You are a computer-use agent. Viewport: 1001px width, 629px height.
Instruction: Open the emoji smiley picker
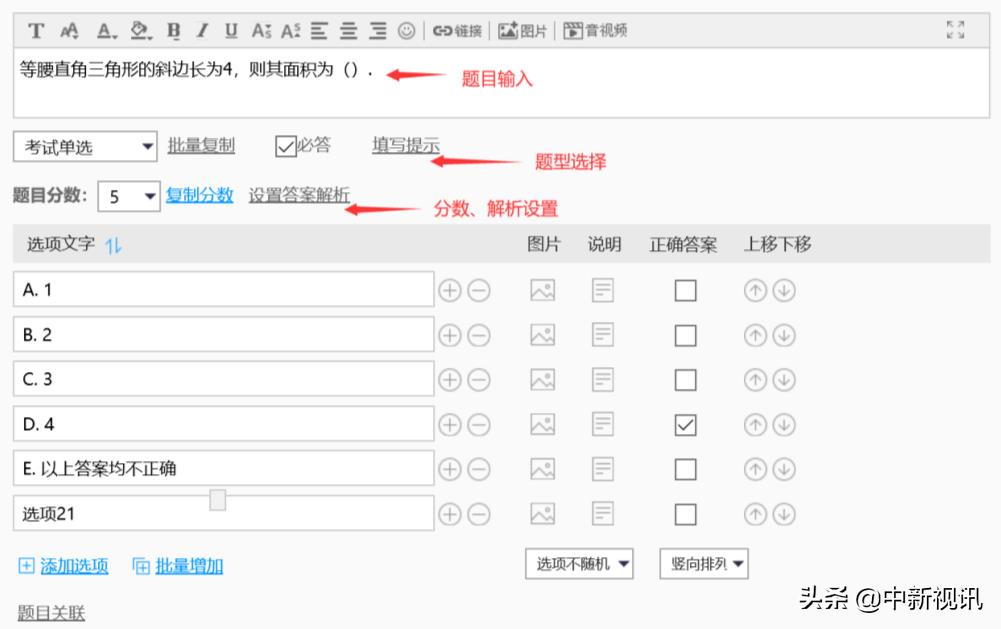click(406, 31)
